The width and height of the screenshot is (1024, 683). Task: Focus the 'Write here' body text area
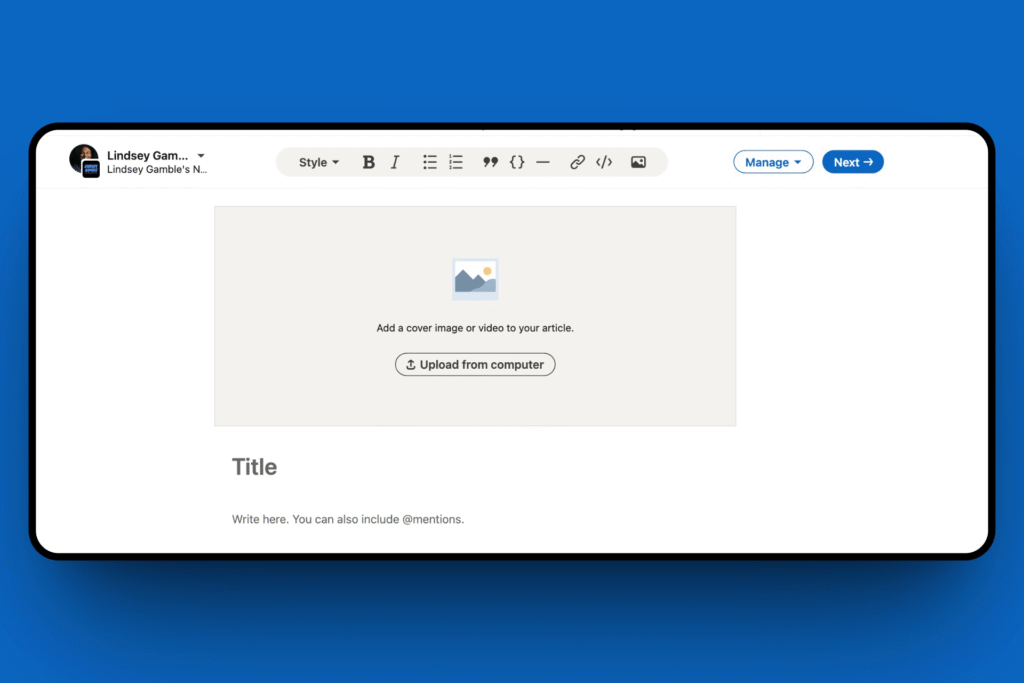coord(348,519)
